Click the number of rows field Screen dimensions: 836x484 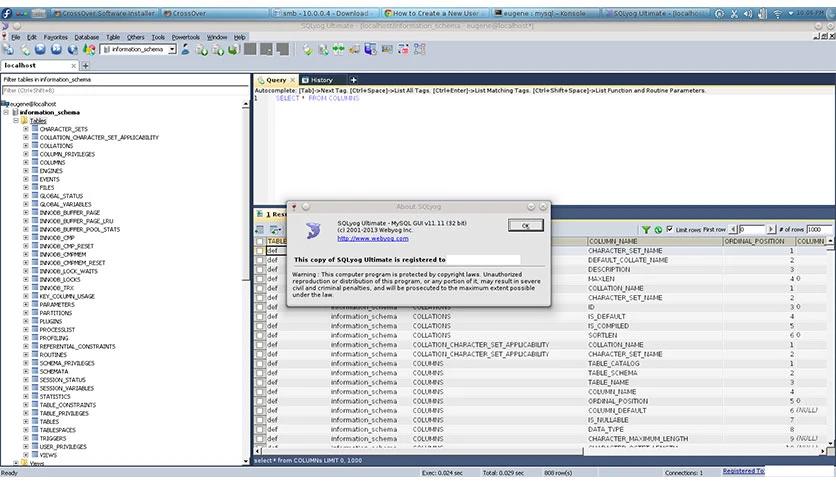pos(818,229)
